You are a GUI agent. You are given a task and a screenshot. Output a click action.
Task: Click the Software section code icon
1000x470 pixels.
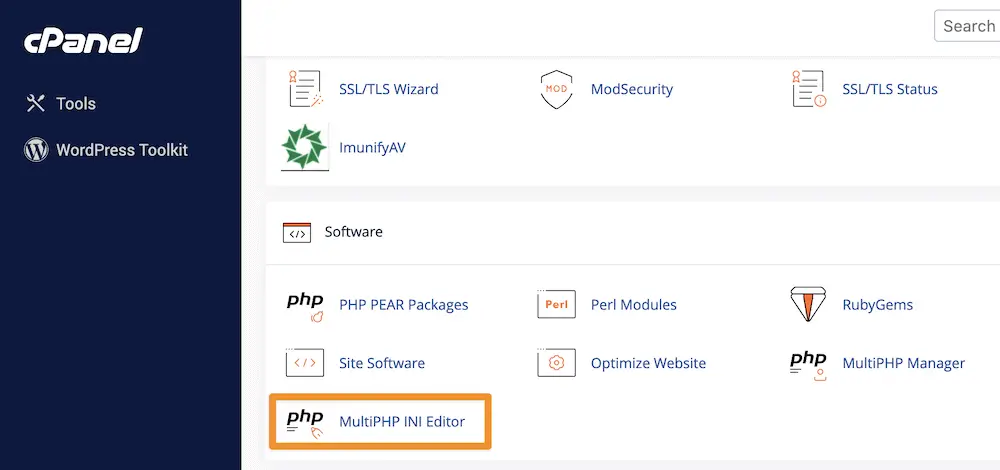click(297, 233)
